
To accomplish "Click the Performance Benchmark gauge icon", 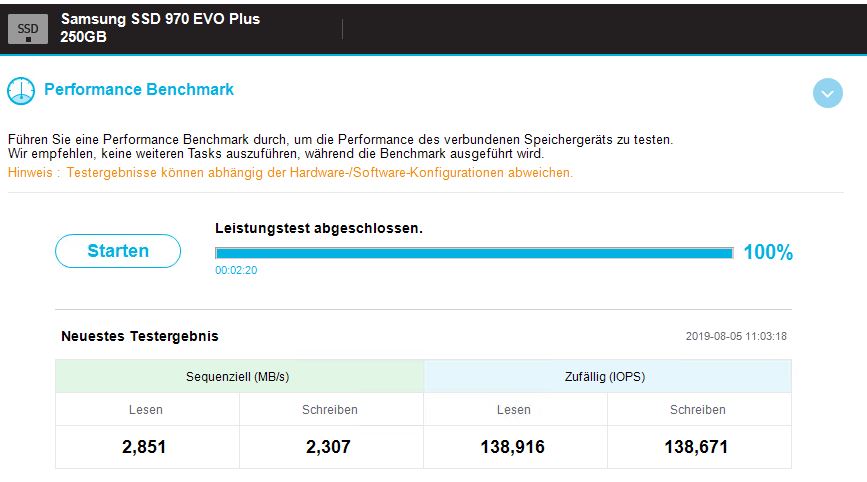I will [21, 91].
